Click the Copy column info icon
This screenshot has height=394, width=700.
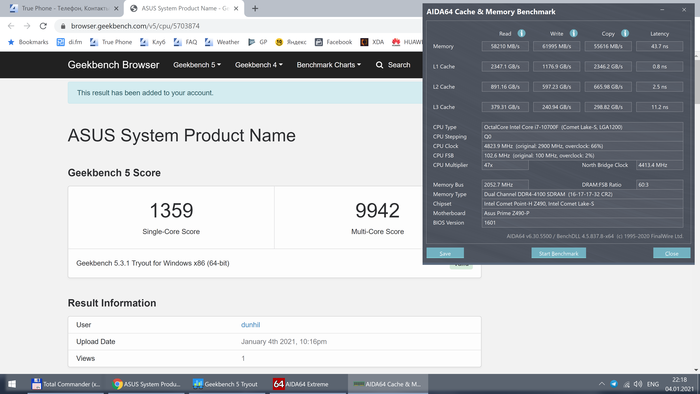coord(625,33)
